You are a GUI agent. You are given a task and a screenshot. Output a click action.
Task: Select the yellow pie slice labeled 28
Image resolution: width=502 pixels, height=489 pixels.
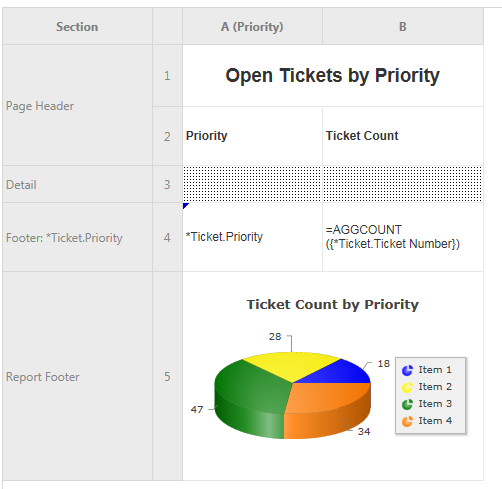292,365
